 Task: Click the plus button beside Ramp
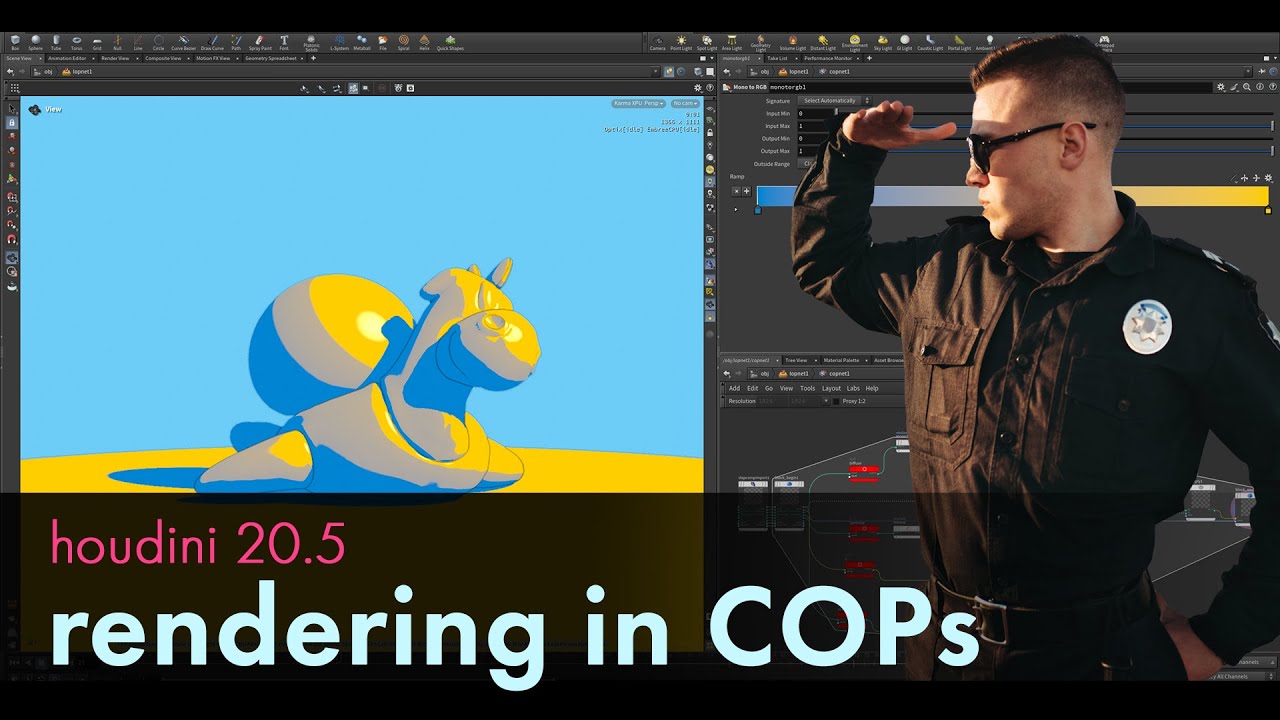746,191
